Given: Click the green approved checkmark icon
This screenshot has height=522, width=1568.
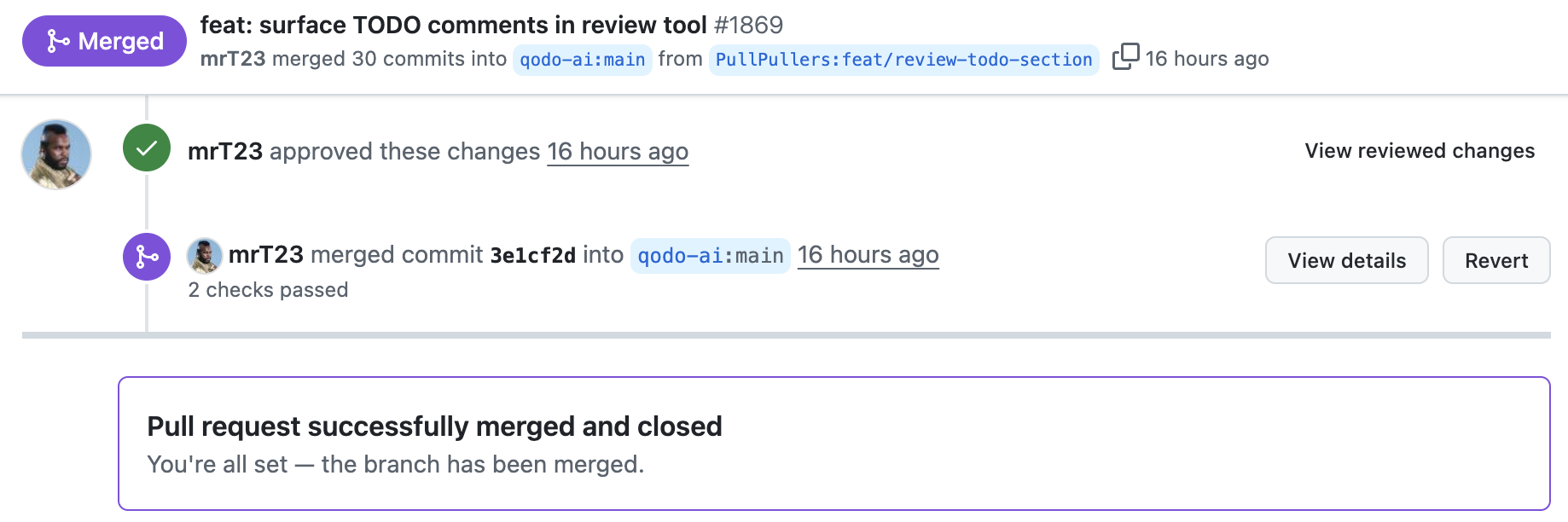Looking at the screenshot, I should (147, 148).
